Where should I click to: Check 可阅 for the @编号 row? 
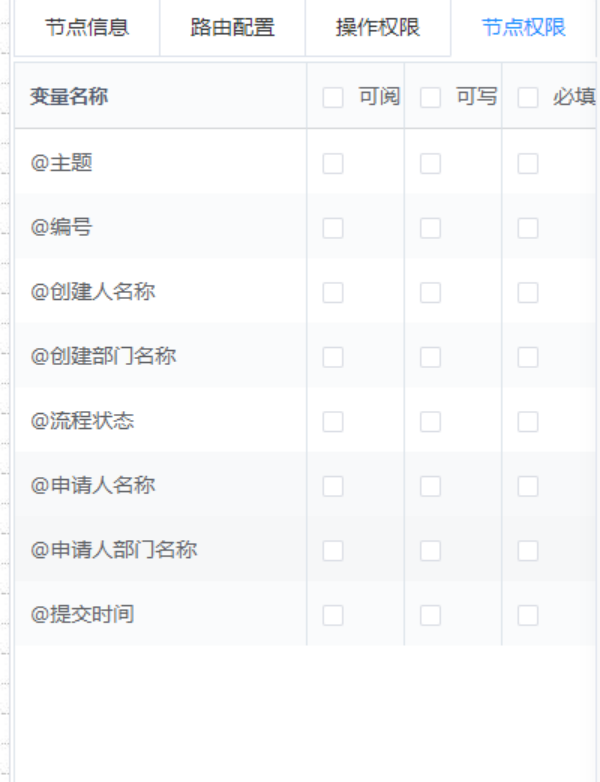(x=333, y=228)
